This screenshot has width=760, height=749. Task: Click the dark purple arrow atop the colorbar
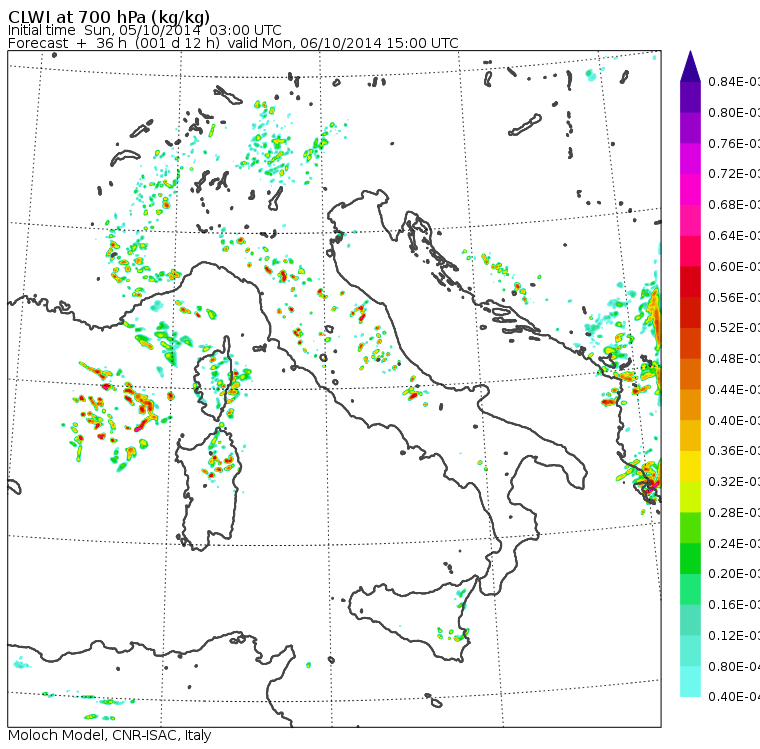pos(690,66)
